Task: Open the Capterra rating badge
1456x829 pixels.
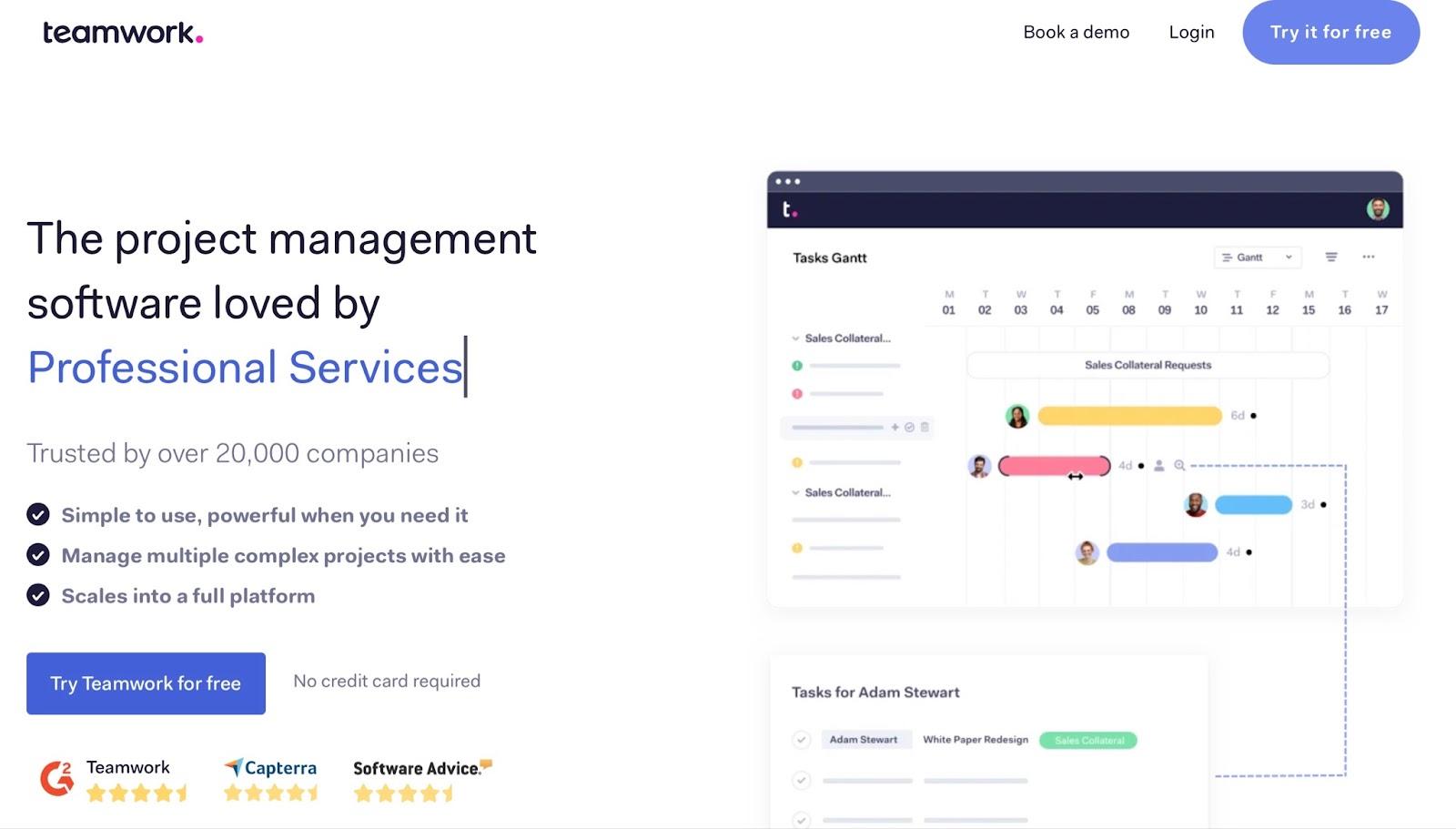Action: pyautogui.click(x=271, y=780)
